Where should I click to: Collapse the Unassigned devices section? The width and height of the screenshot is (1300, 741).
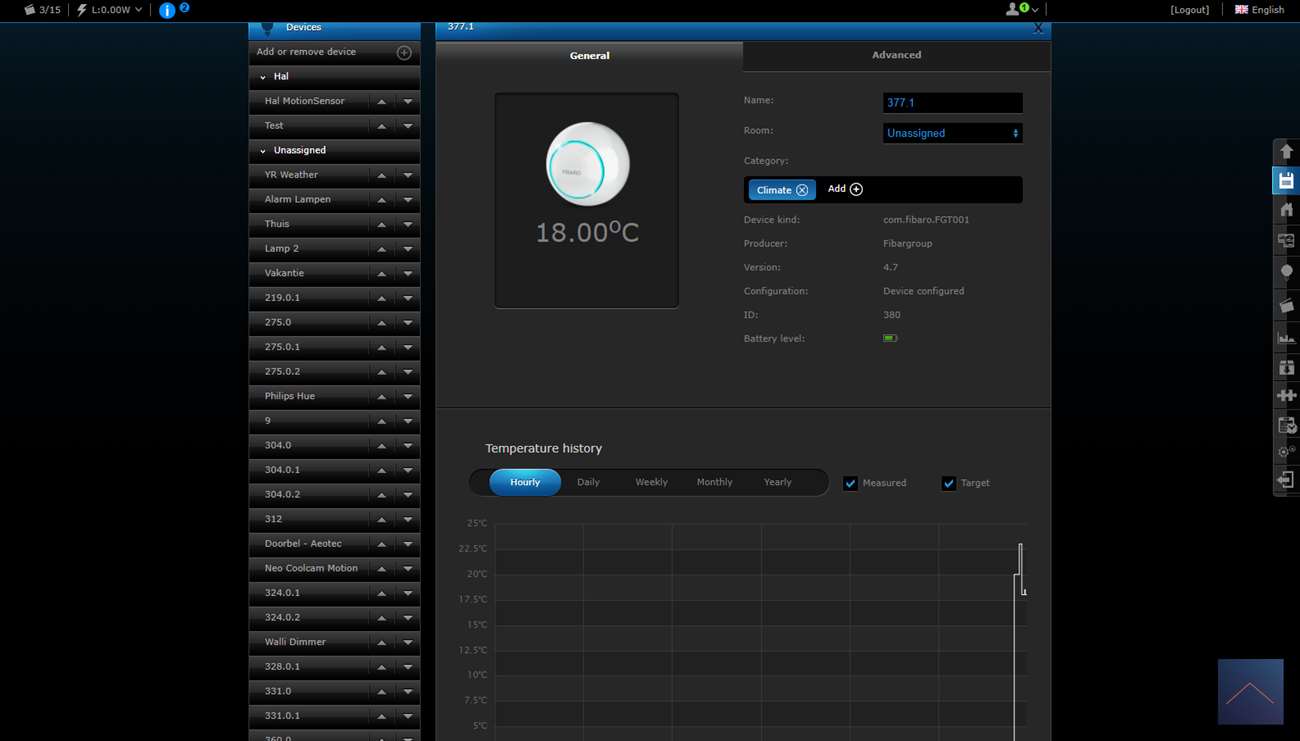[263, 151]
